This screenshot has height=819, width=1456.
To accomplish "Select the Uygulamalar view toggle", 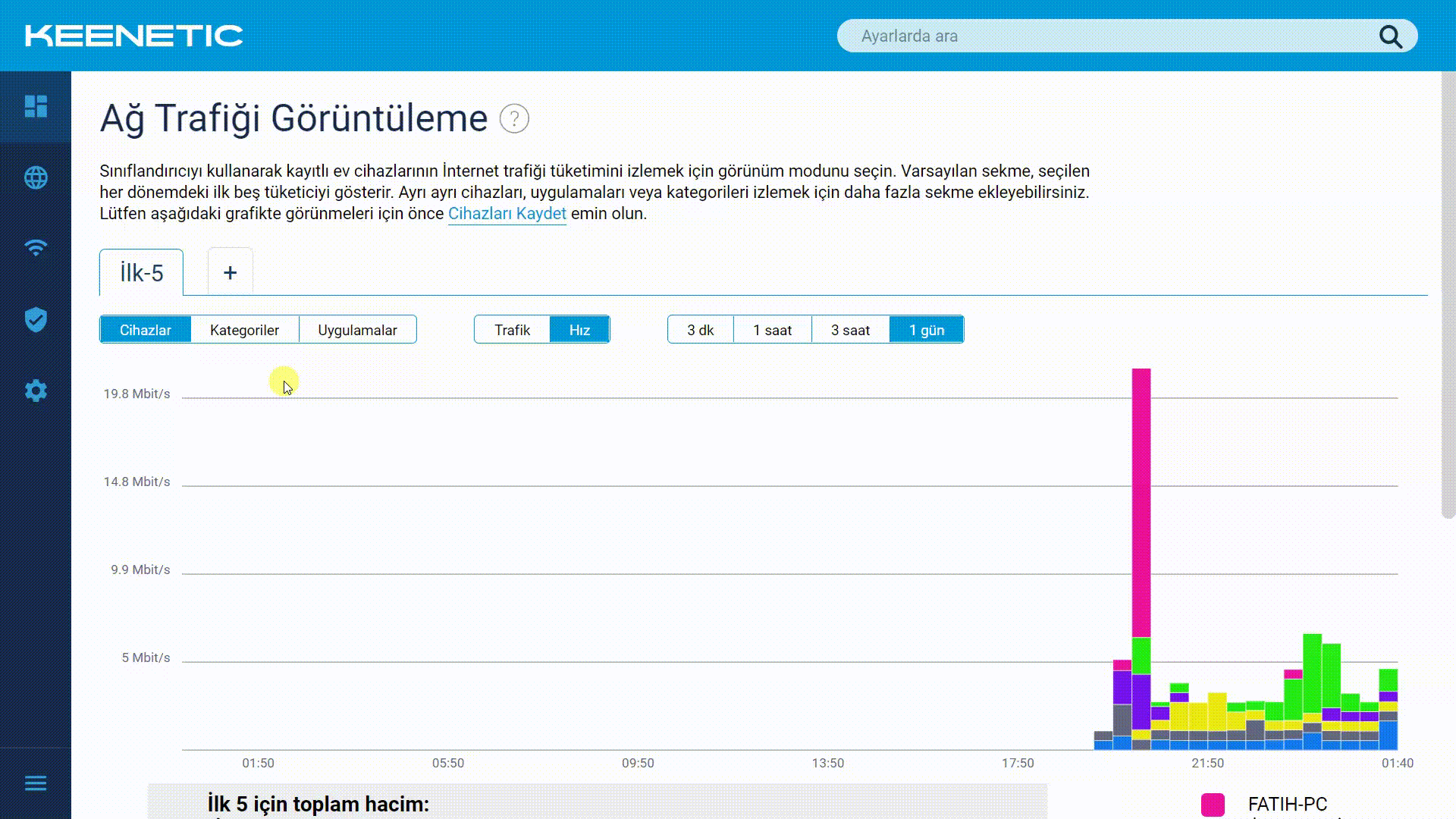I will (x=357, y=330).
